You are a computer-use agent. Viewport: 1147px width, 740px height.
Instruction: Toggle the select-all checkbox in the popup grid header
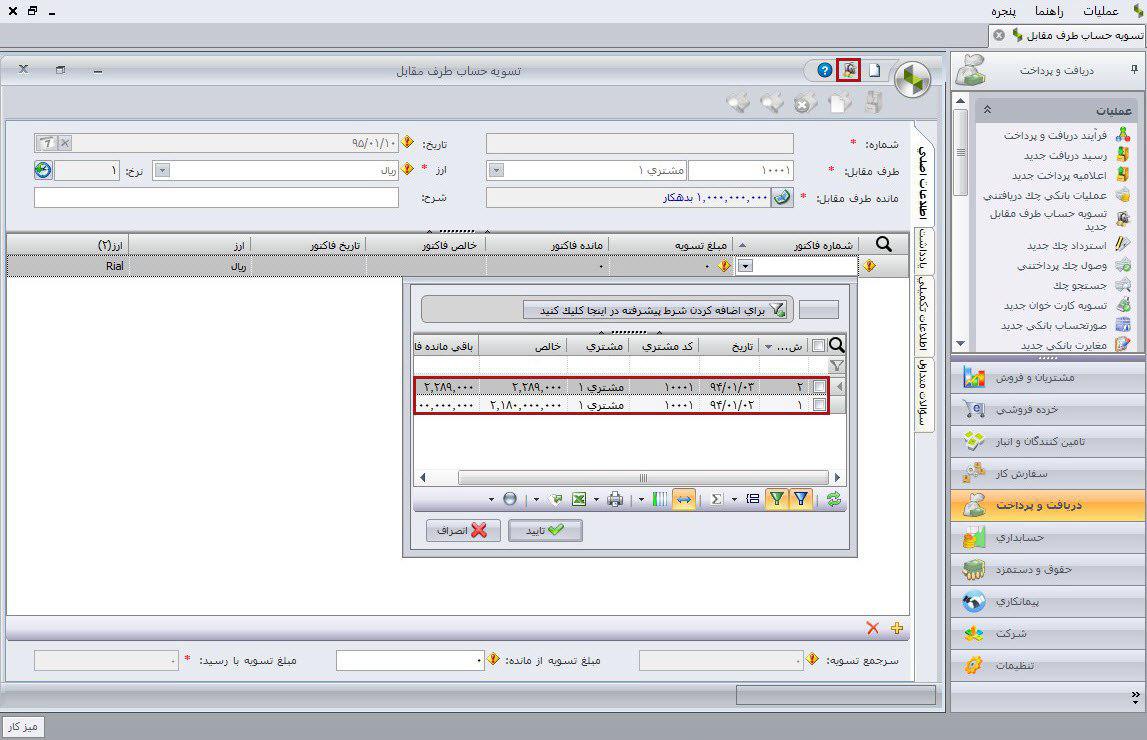point(819,346)
